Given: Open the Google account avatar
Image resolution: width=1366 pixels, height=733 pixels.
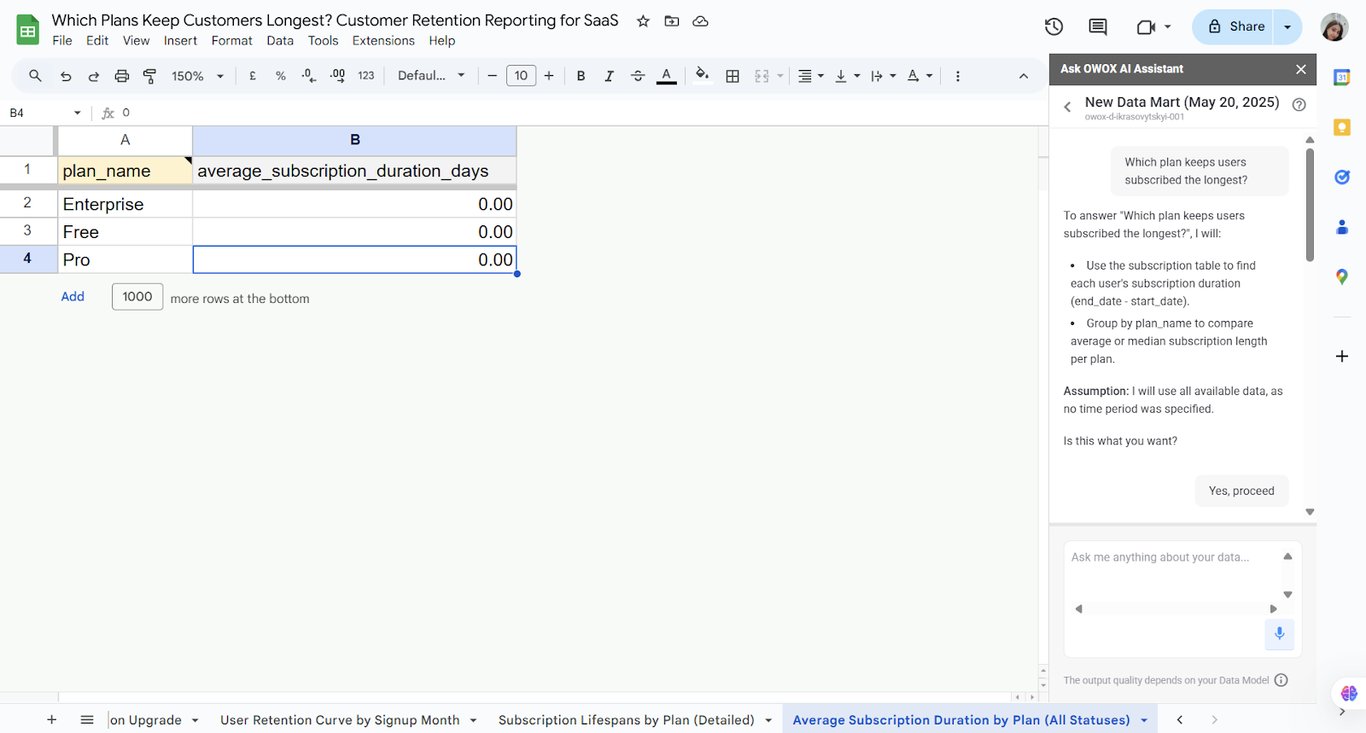Looking at the screenshot, I should (1334, 27).
